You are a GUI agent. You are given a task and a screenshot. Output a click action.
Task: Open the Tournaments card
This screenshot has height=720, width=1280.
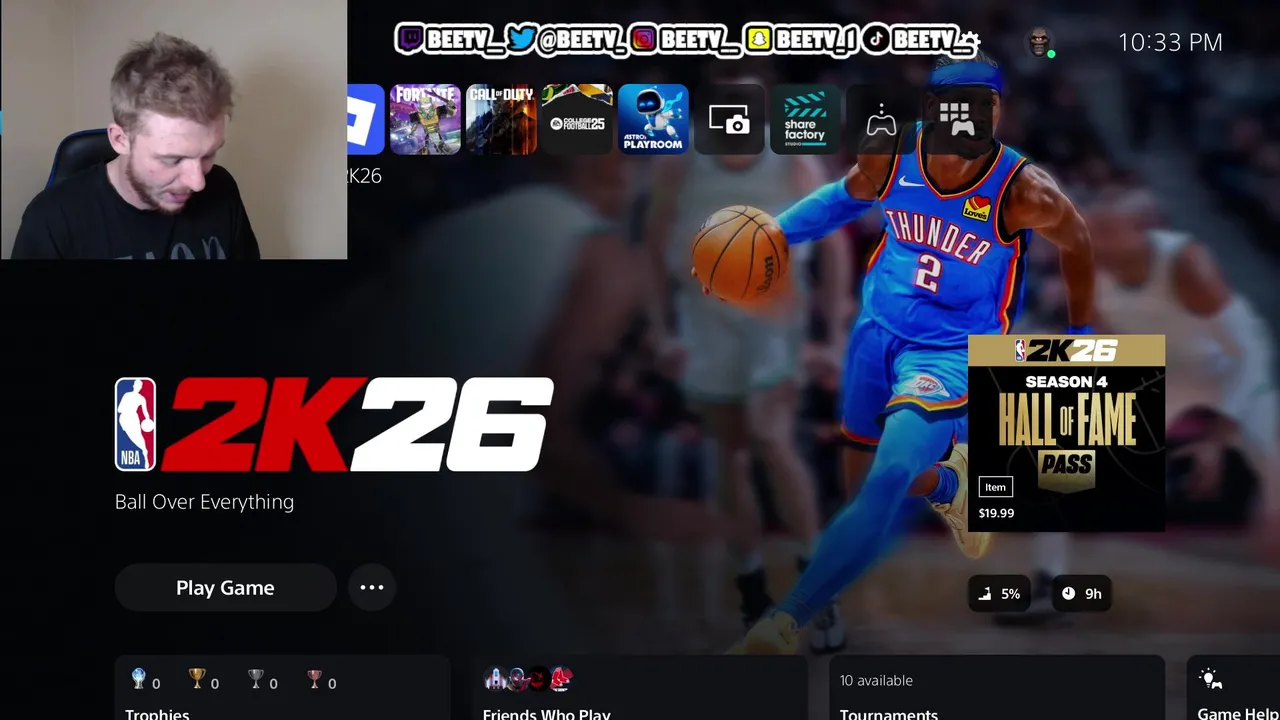click(997, 688)
